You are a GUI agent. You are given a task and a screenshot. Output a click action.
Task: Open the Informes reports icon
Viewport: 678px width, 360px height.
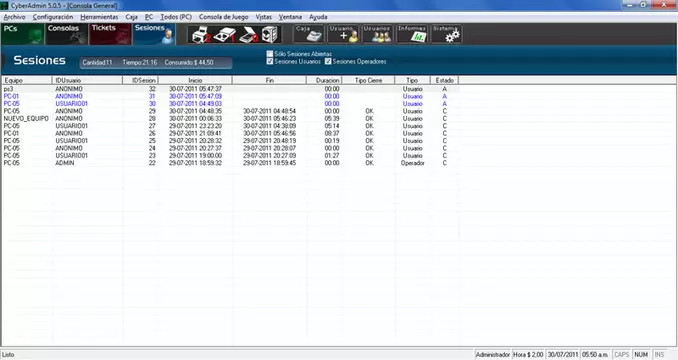coord(412,34)
